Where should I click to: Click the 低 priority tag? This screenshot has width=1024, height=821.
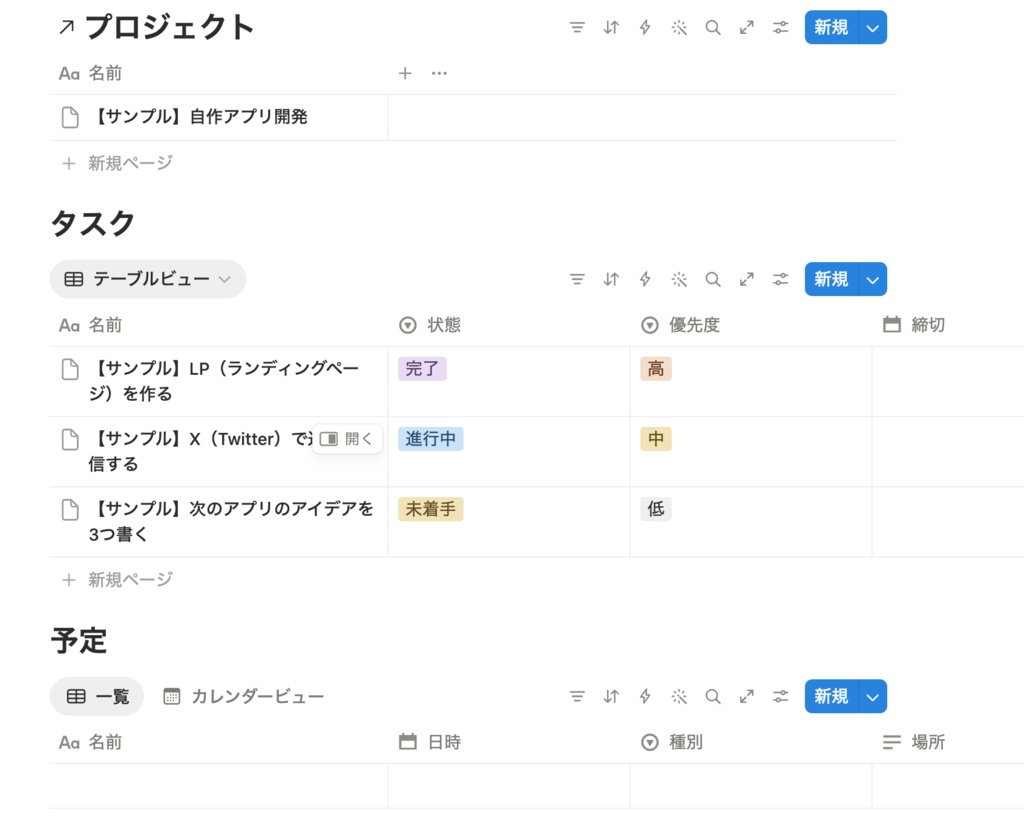tap(656, 509)
